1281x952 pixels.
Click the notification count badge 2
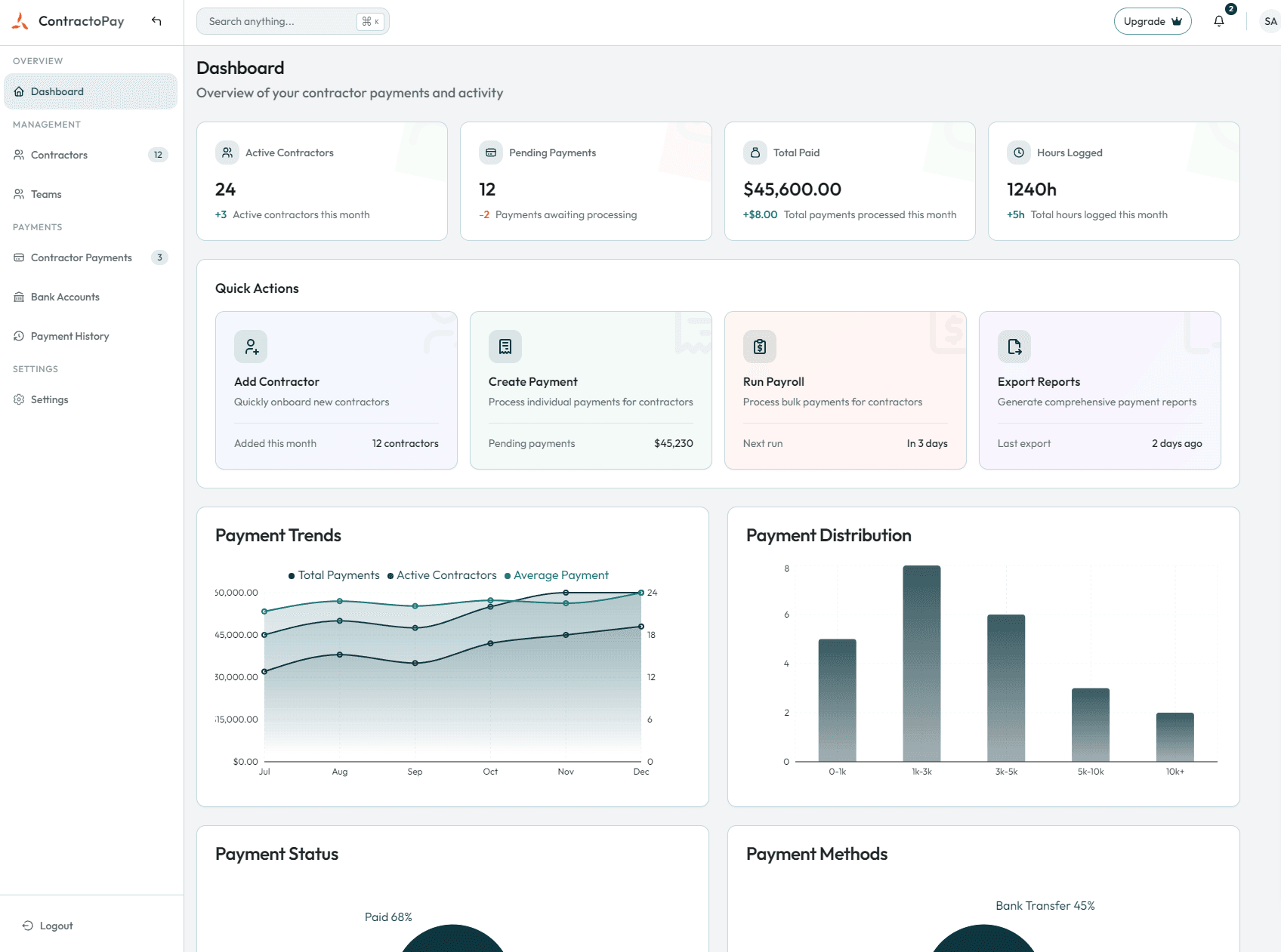[x=1231, y=9]
